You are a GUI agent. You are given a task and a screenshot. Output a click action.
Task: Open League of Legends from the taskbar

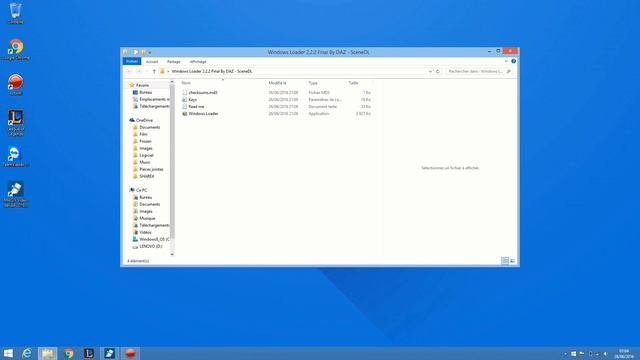pos(89,353)
